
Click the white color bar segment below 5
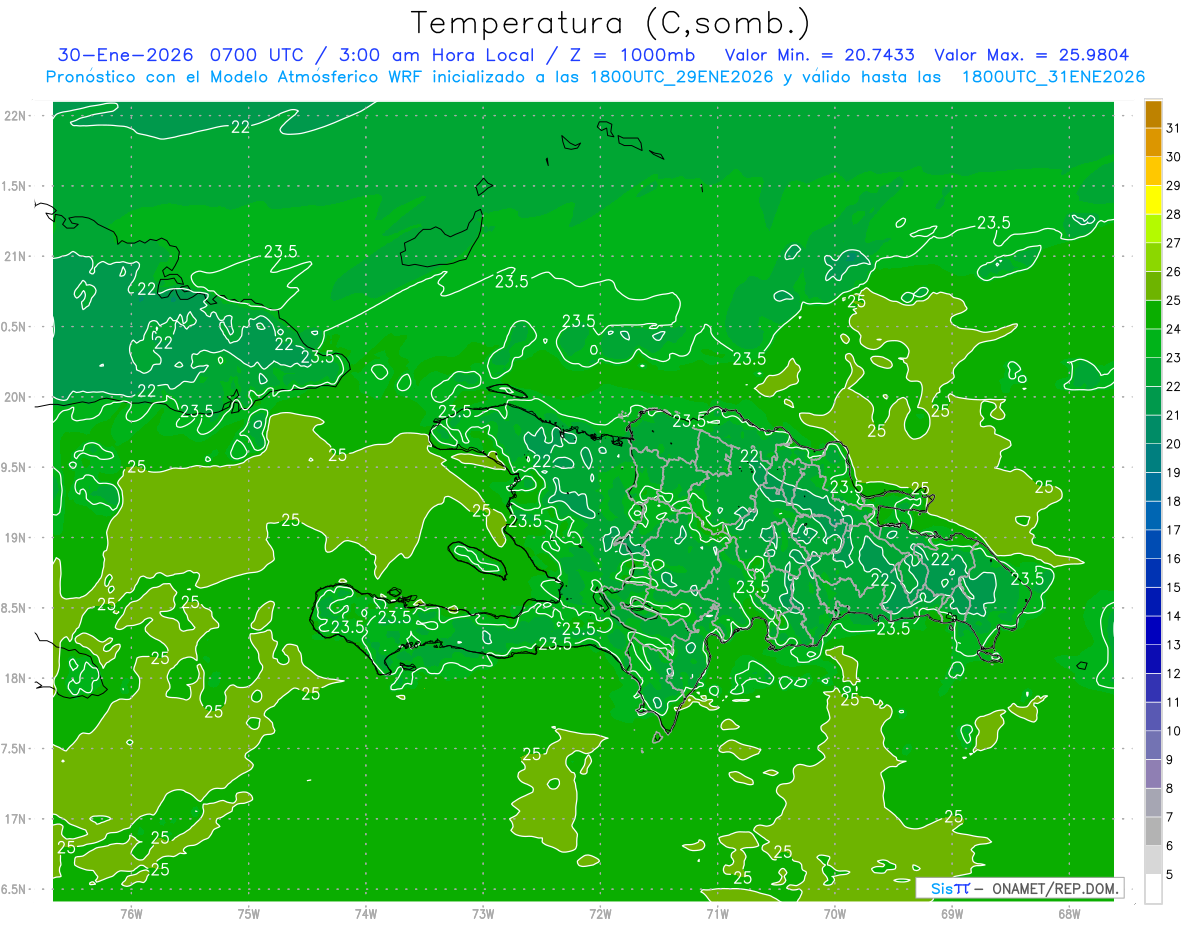tap(1153, 889)
